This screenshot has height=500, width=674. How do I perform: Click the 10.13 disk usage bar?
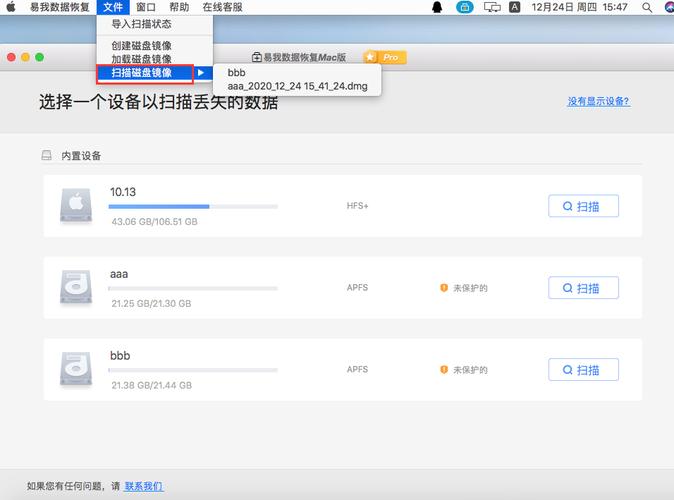pos(193,207)
